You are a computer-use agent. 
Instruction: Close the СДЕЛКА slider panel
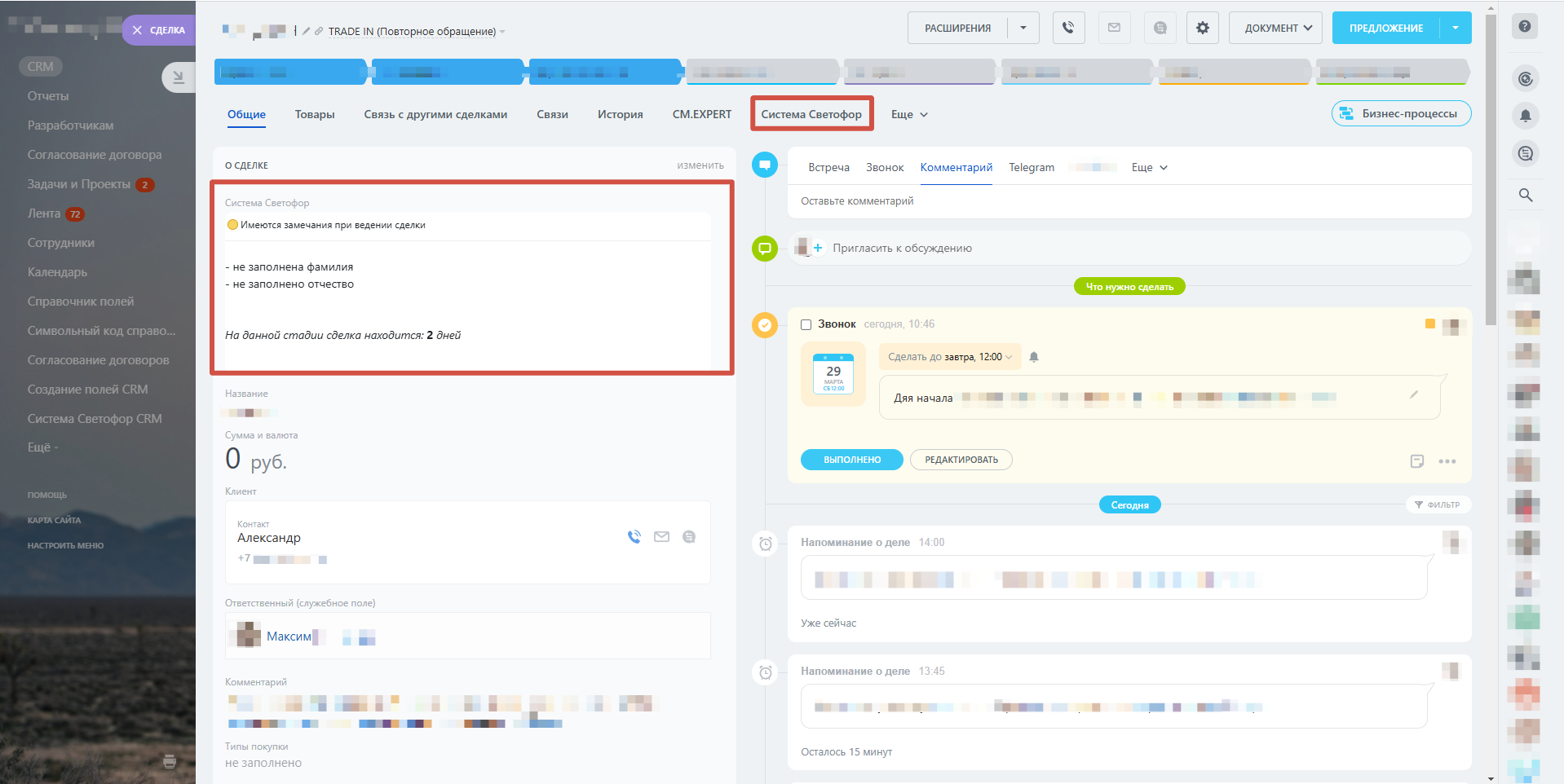pyautogui.click(x=137, y=30)
